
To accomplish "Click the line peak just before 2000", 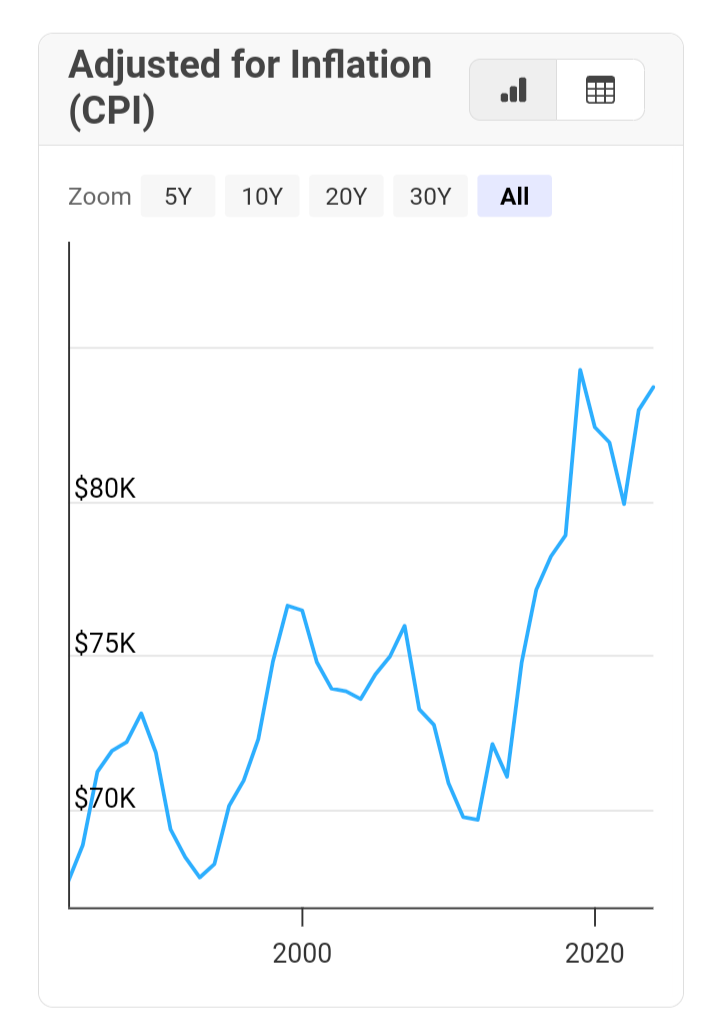I will (287, 605).
